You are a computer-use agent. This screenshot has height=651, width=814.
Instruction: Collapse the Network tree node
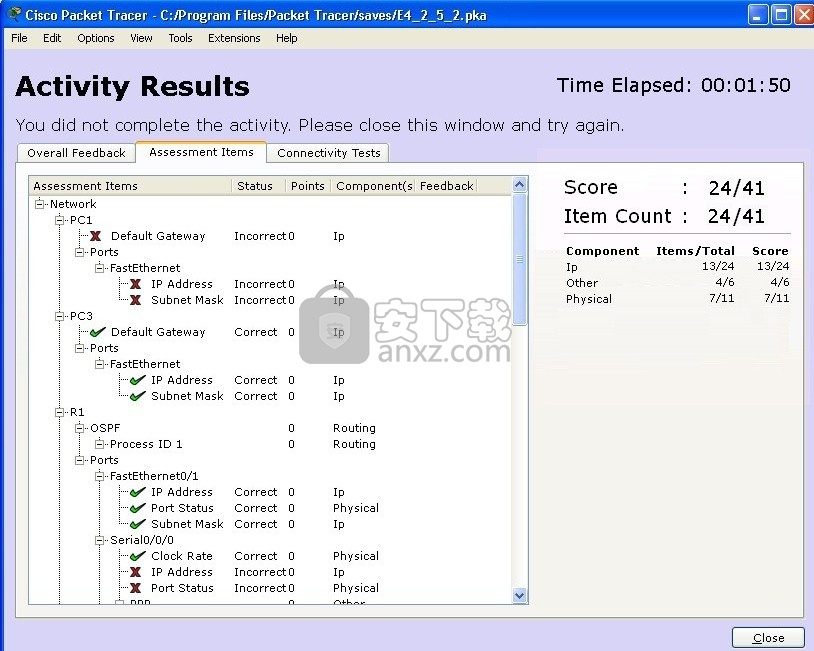point(39,204)
